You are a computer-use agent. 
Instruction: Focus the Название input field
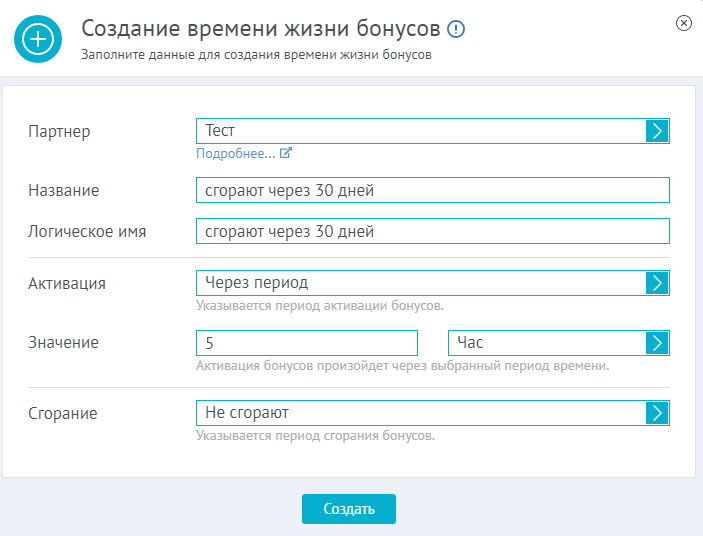tap(433, 190)
